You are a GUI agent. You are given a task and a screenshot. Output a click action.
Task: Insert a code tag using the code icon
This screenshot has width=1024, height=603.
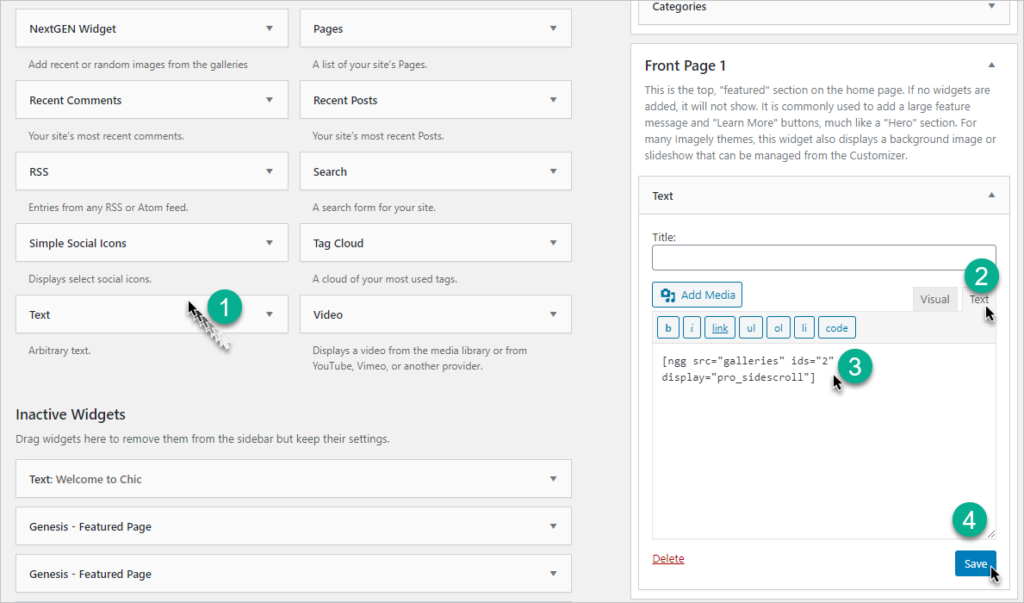[x=836, y=327]
